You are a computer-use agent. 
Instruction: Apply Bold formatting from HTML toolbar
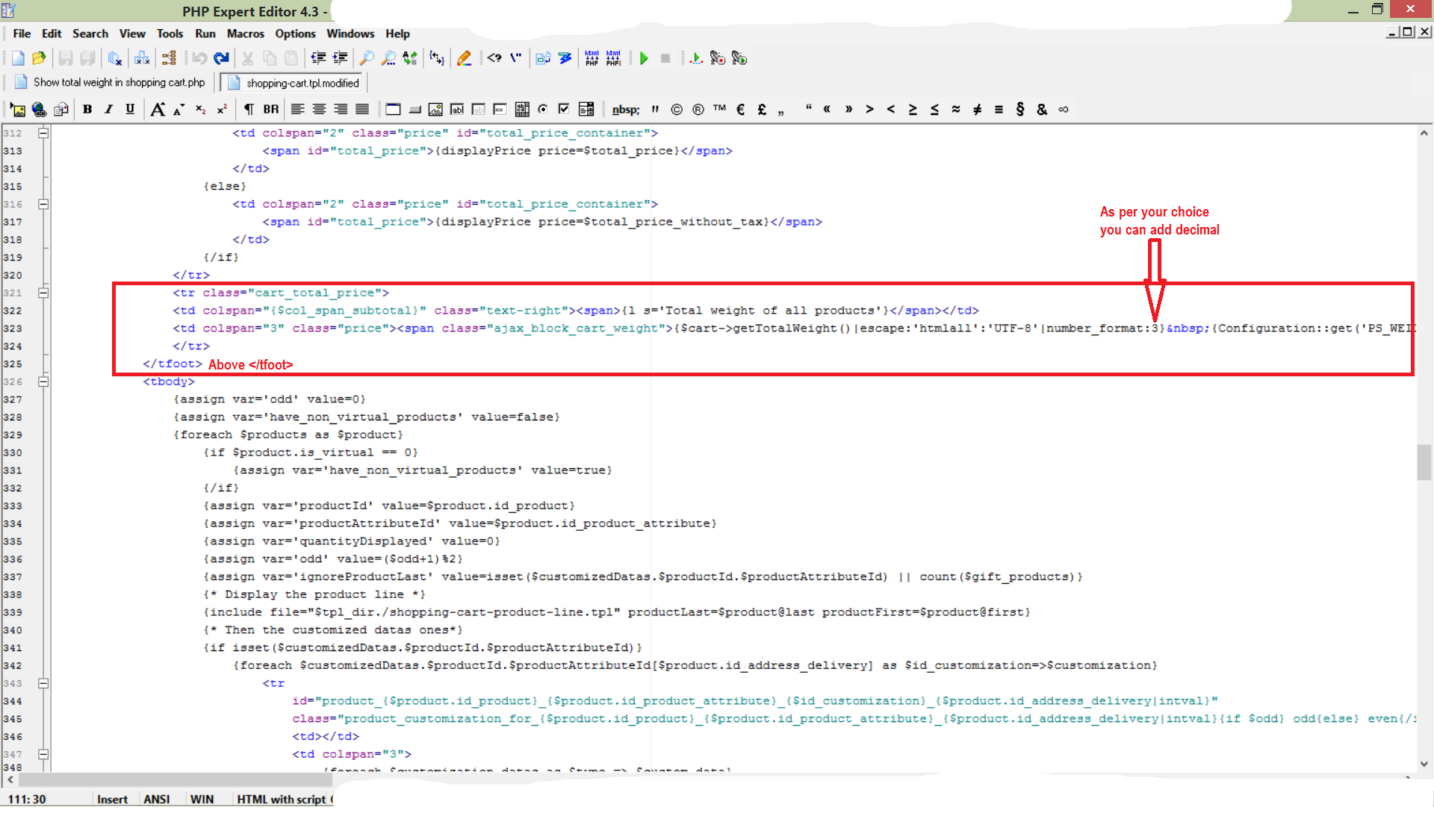pos(87,109)
